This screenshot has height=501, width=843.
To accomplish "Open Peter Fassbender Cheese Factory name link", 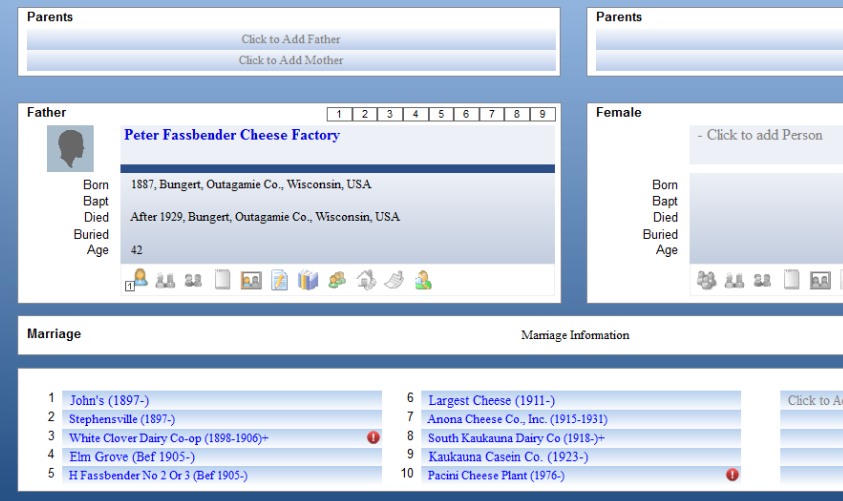I will (x=231, y=135).
